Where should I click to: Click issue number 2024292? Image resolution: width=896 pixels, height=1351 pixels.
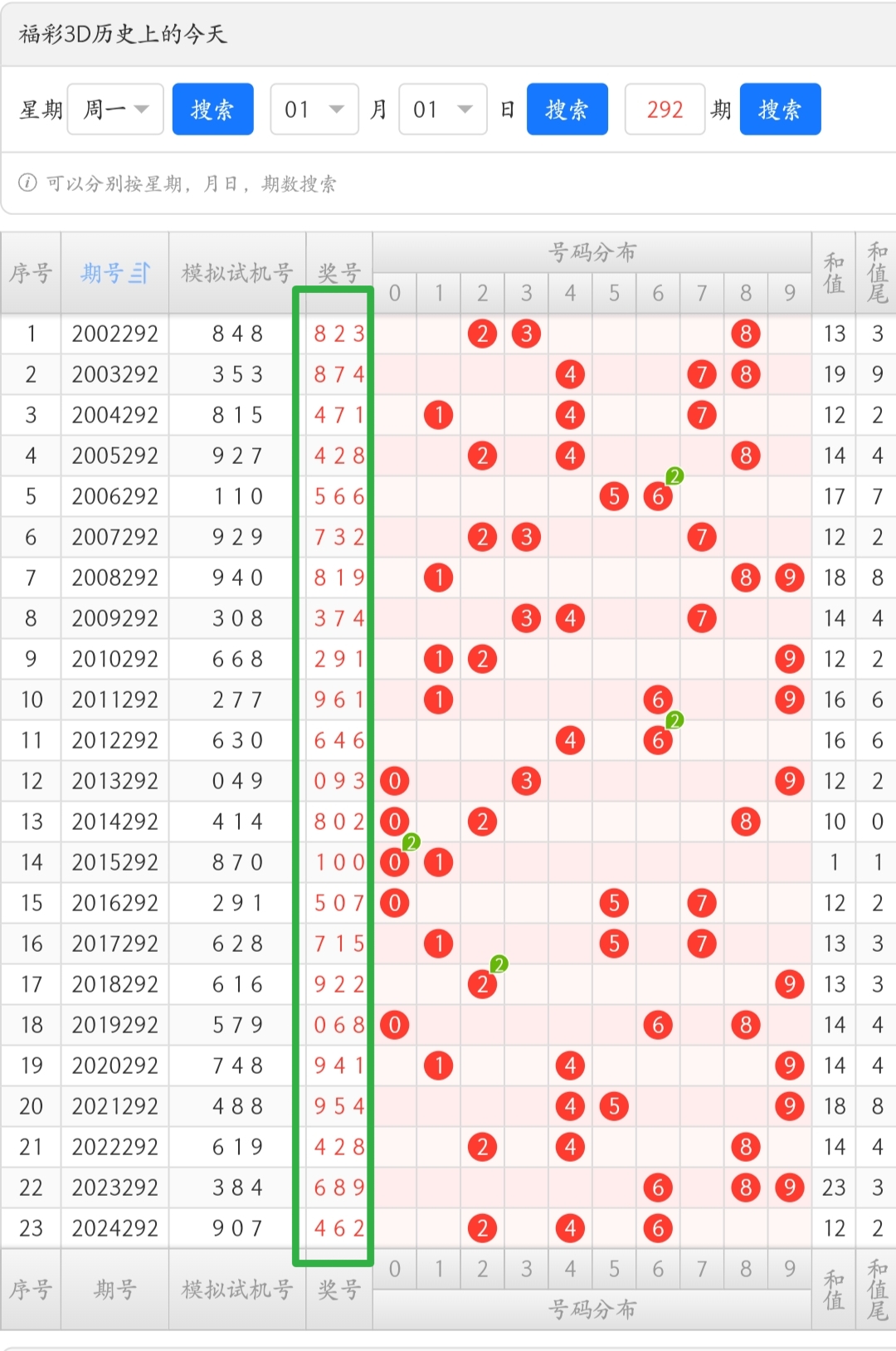pyautogui.click(x=114, y=1228)
